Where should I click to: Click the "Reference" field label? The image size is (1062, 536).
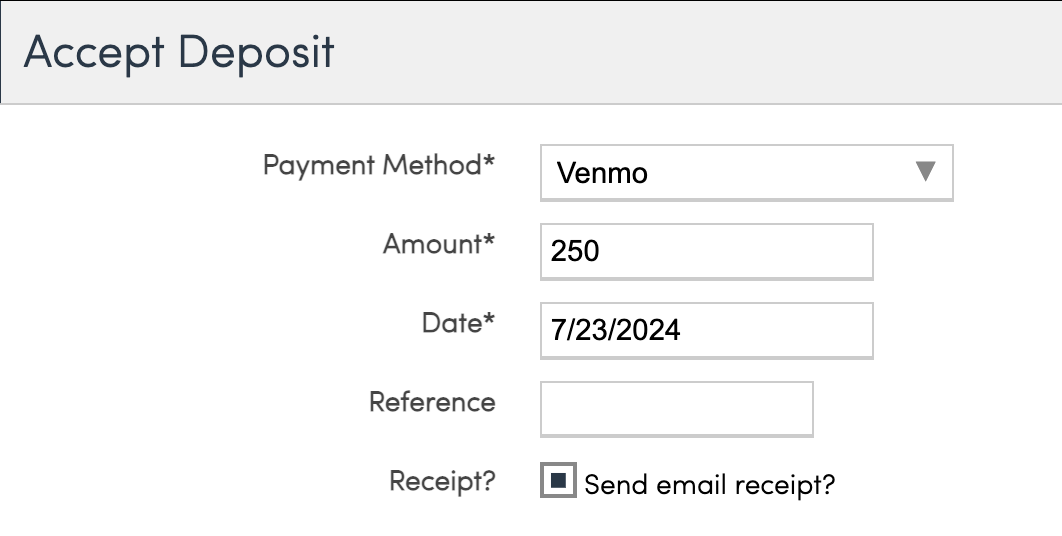[x=432, y=402]
